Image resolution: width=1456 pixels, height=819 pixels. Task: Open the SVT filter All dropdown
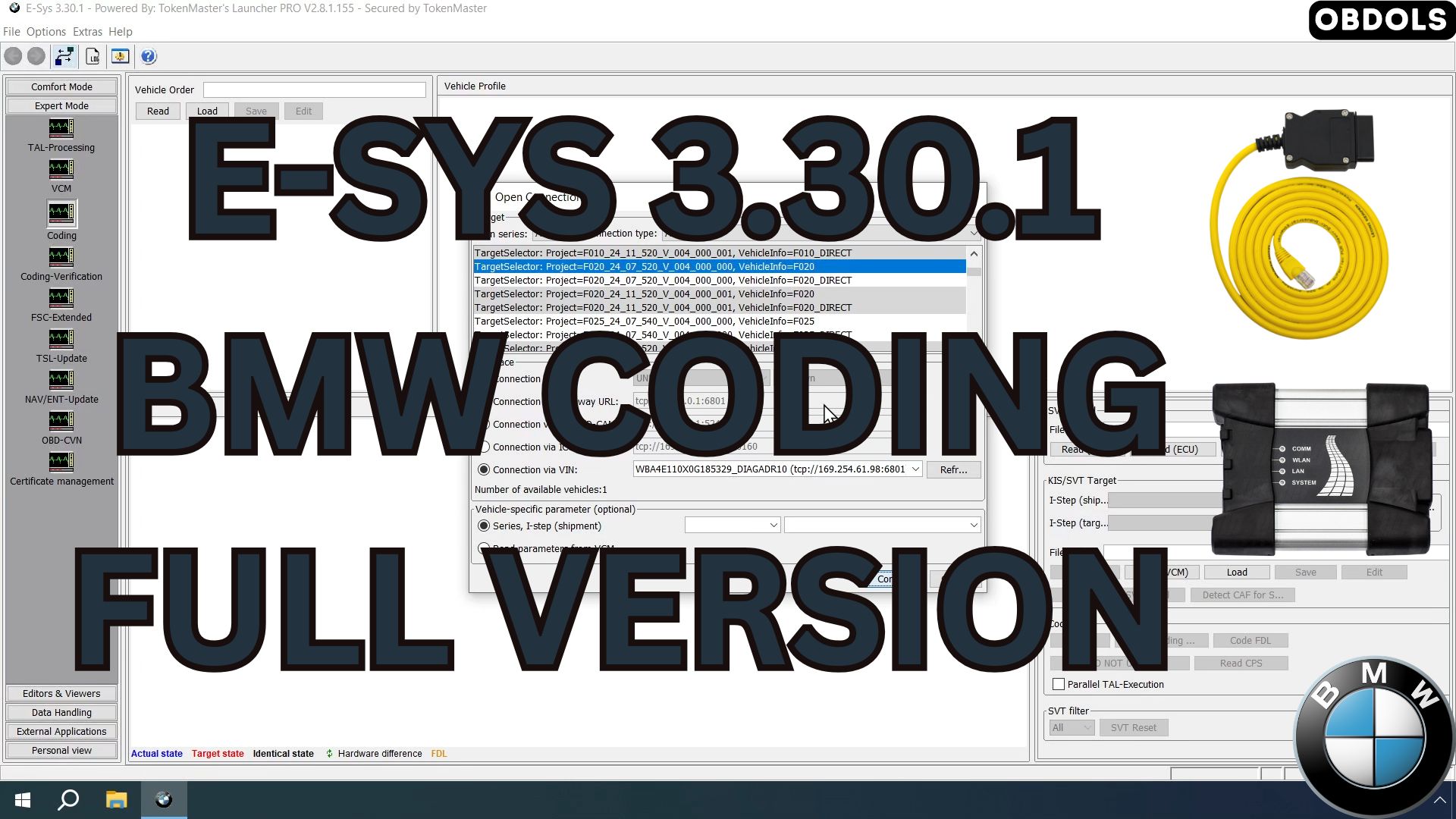click(x=1072, y=727)
